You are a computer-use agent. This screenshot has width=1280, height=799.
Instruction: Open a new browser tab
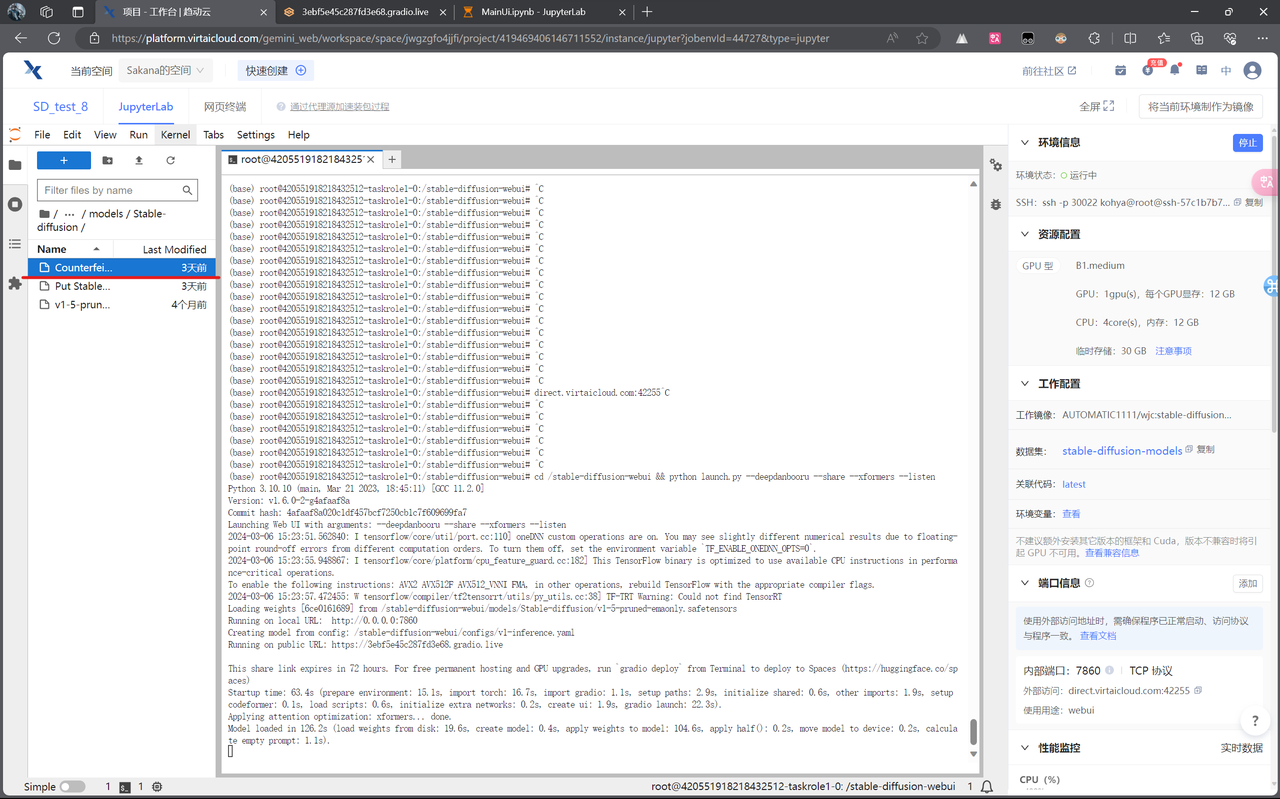coord(647,12)
